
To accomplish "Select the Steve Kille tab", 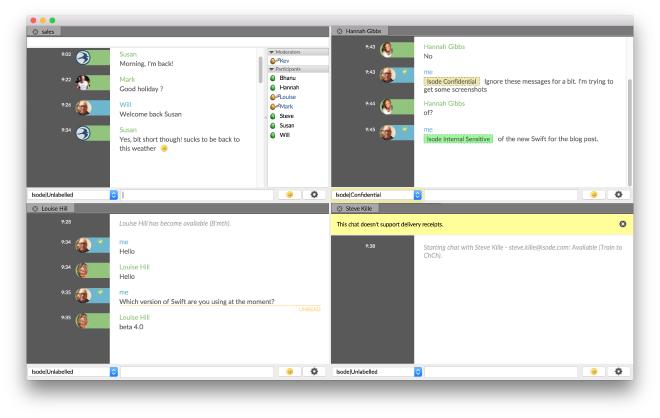I will [358, 208].
